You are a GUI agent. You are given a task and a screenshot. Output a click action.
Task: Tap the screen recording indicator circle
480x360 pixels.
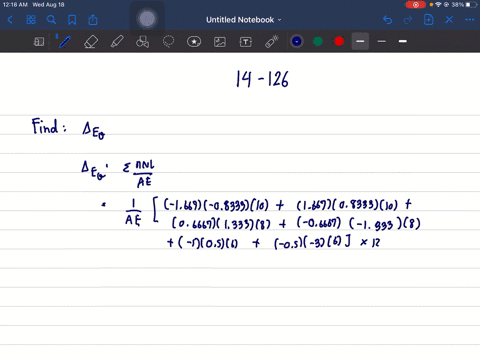pyautogui.click(x=147, y=19)
